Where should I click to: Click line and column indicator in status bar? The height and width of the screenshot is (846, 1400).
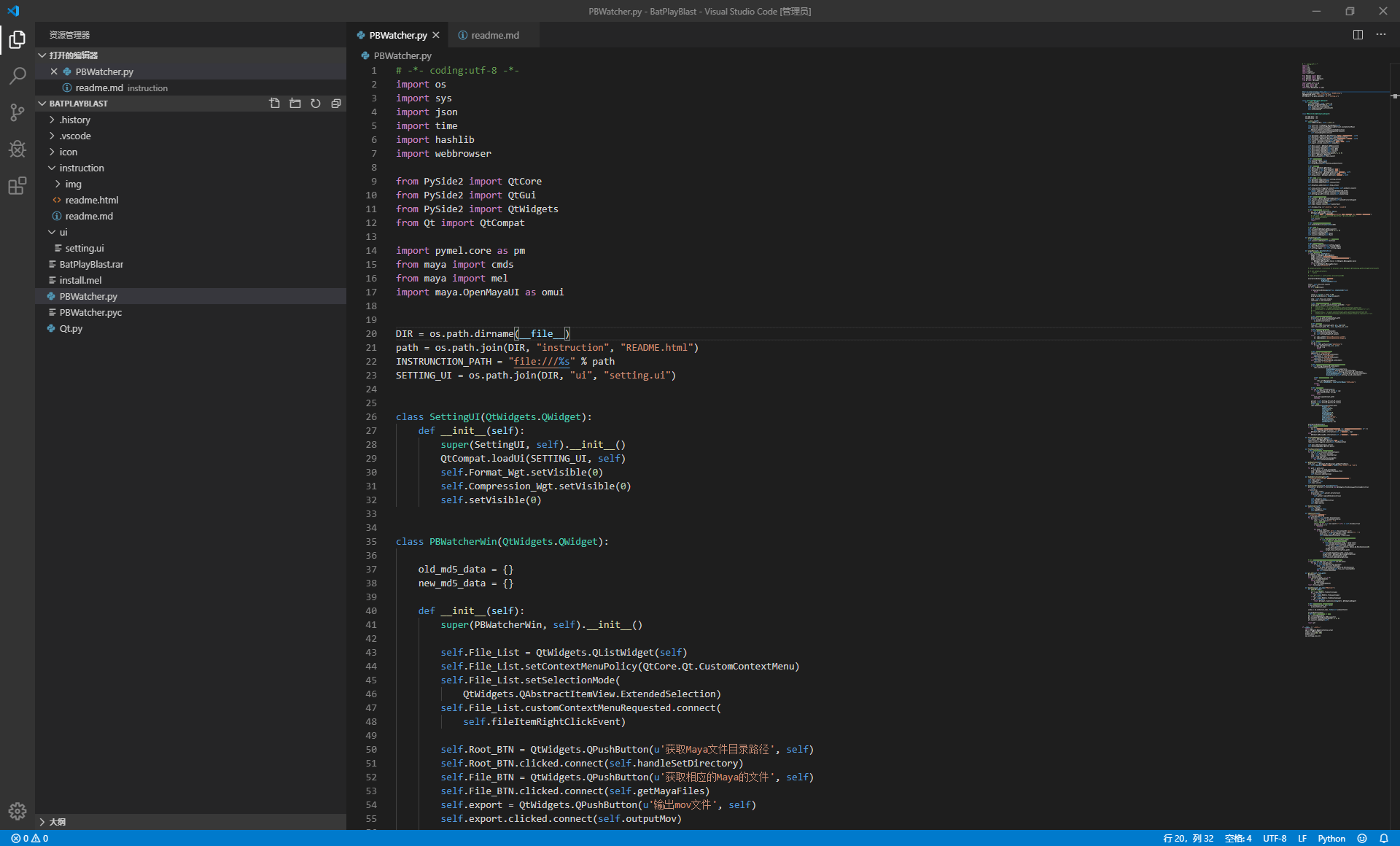1188,839
